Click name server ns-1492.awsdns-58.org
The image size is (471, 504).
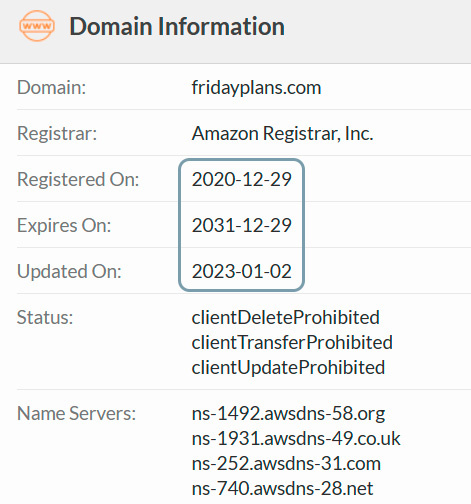point(288,414)
